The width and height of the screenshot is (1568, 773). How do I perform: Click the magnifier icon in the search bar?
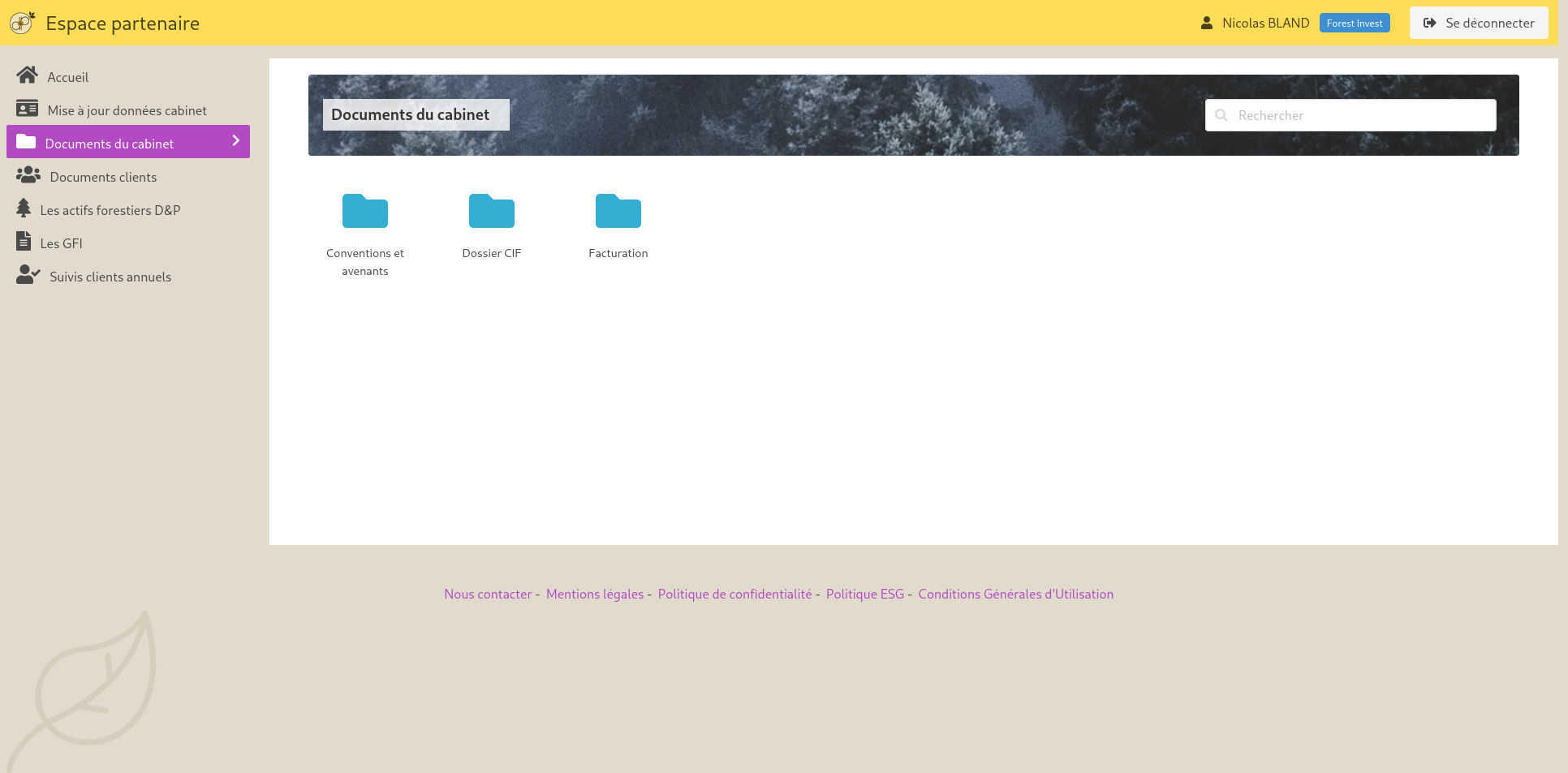pyautogui.click(x=1221, y=115)
